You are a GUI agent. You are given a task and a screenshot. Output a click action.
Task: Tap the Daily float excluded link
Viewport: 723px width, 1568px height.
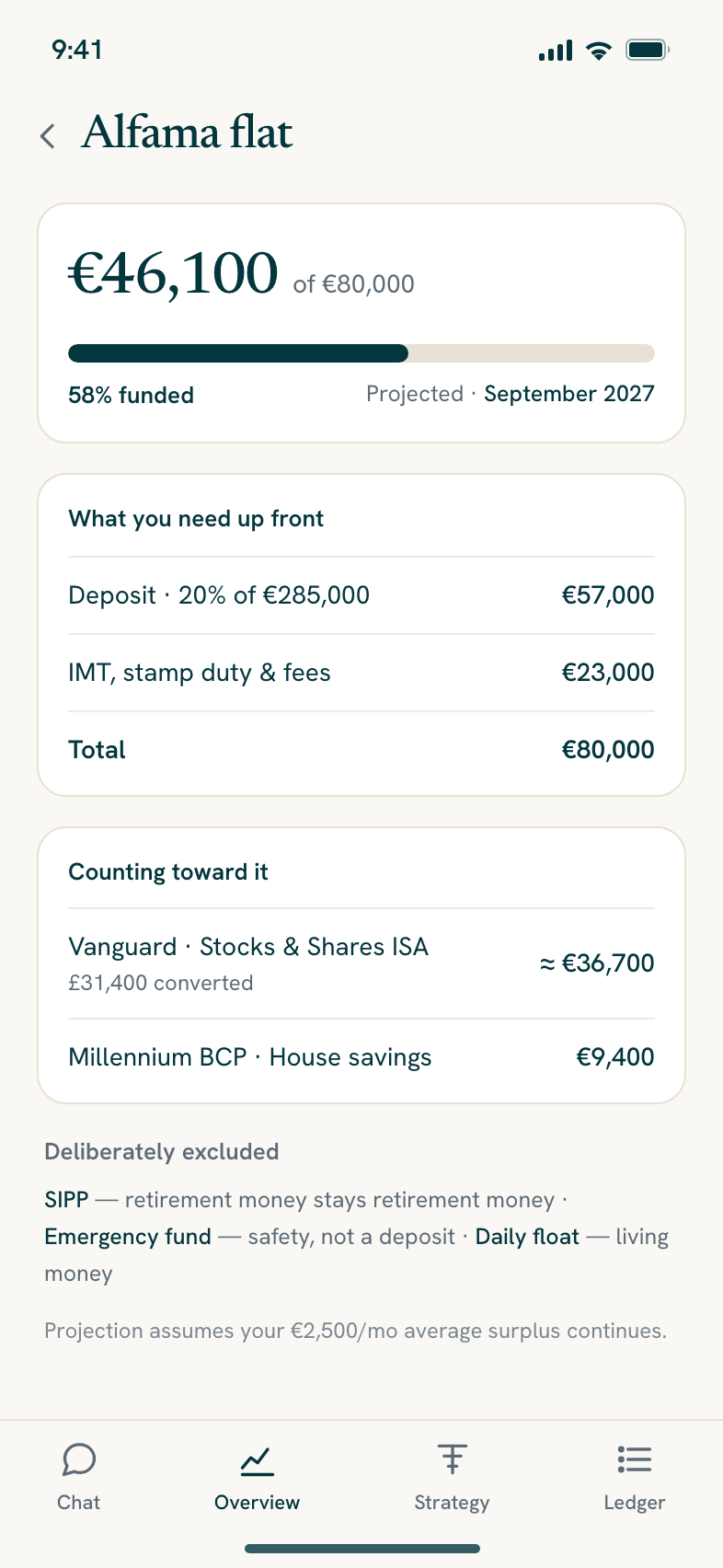pyautogui.click(x=527, y=1237)
